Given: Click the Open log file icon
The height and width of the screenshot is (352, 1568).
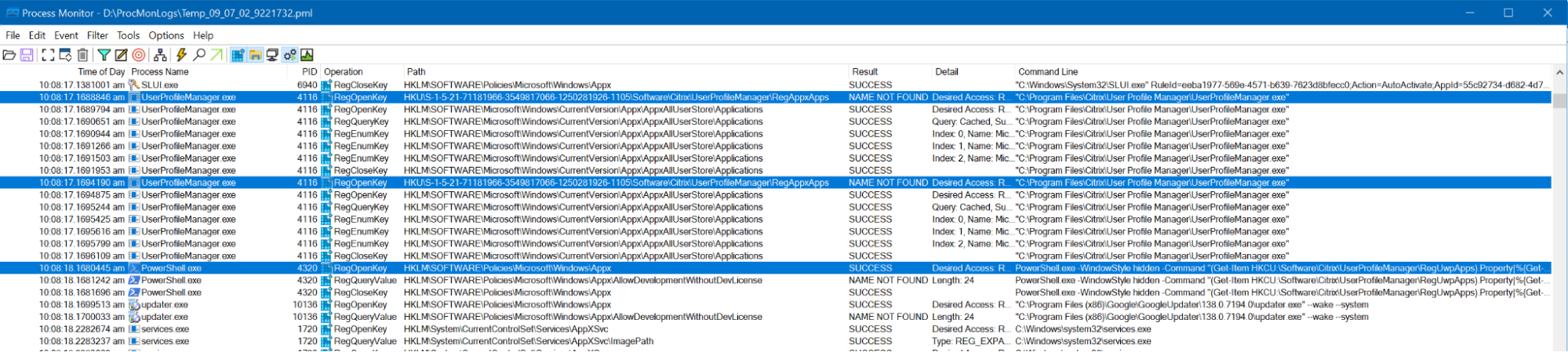Looking at the screenshot, I should [x=9, y=55].
